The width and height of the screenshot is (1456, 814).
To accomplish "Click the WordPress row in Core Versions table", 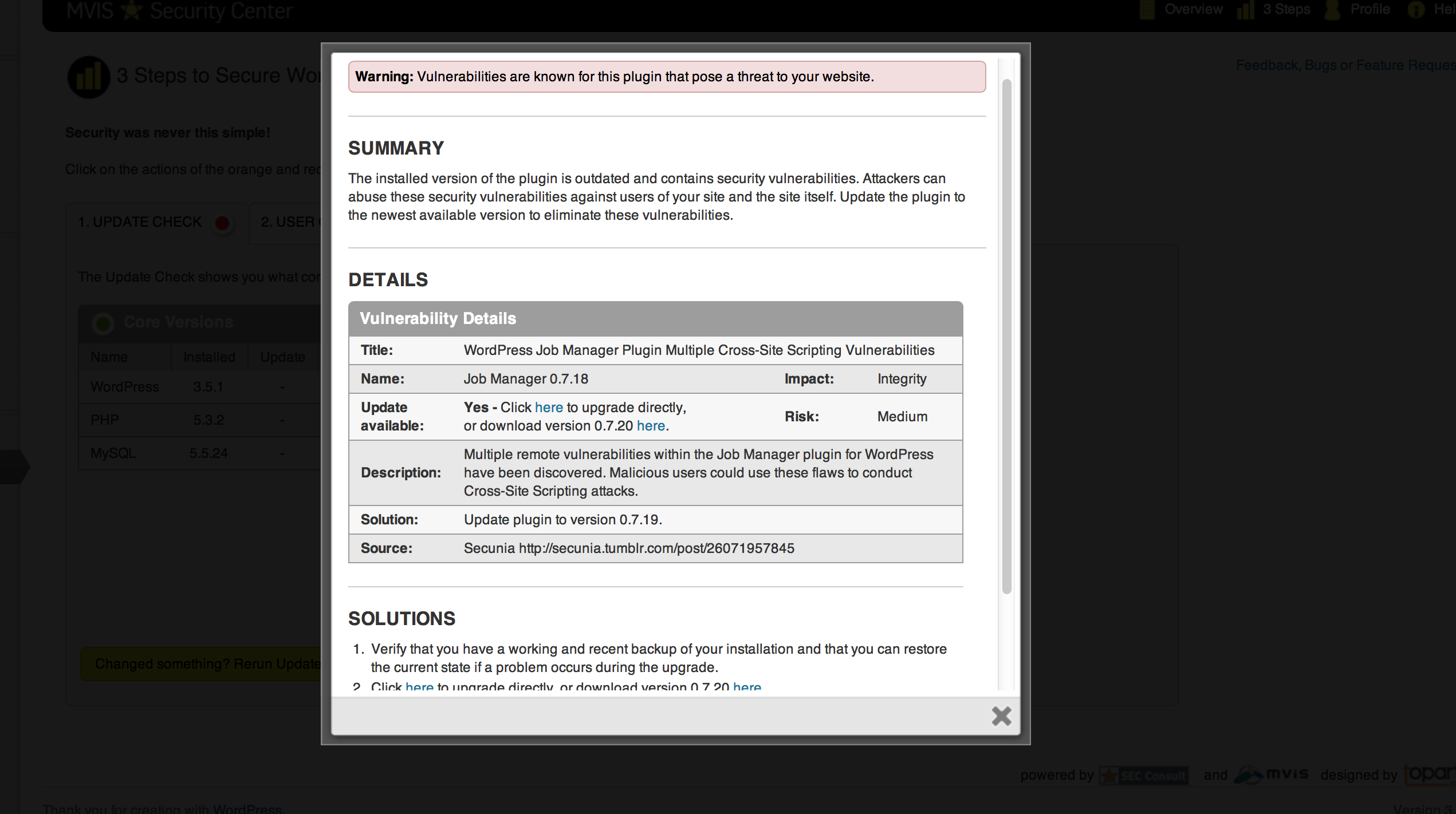I will pyautogui.click(x=199, y=387).
